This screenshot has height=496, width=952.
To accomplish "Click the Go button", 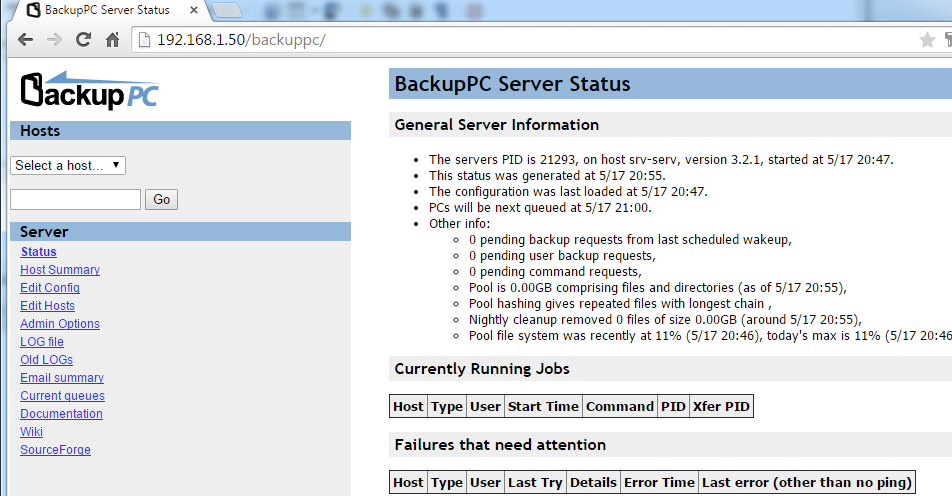I will click(162, 199).
